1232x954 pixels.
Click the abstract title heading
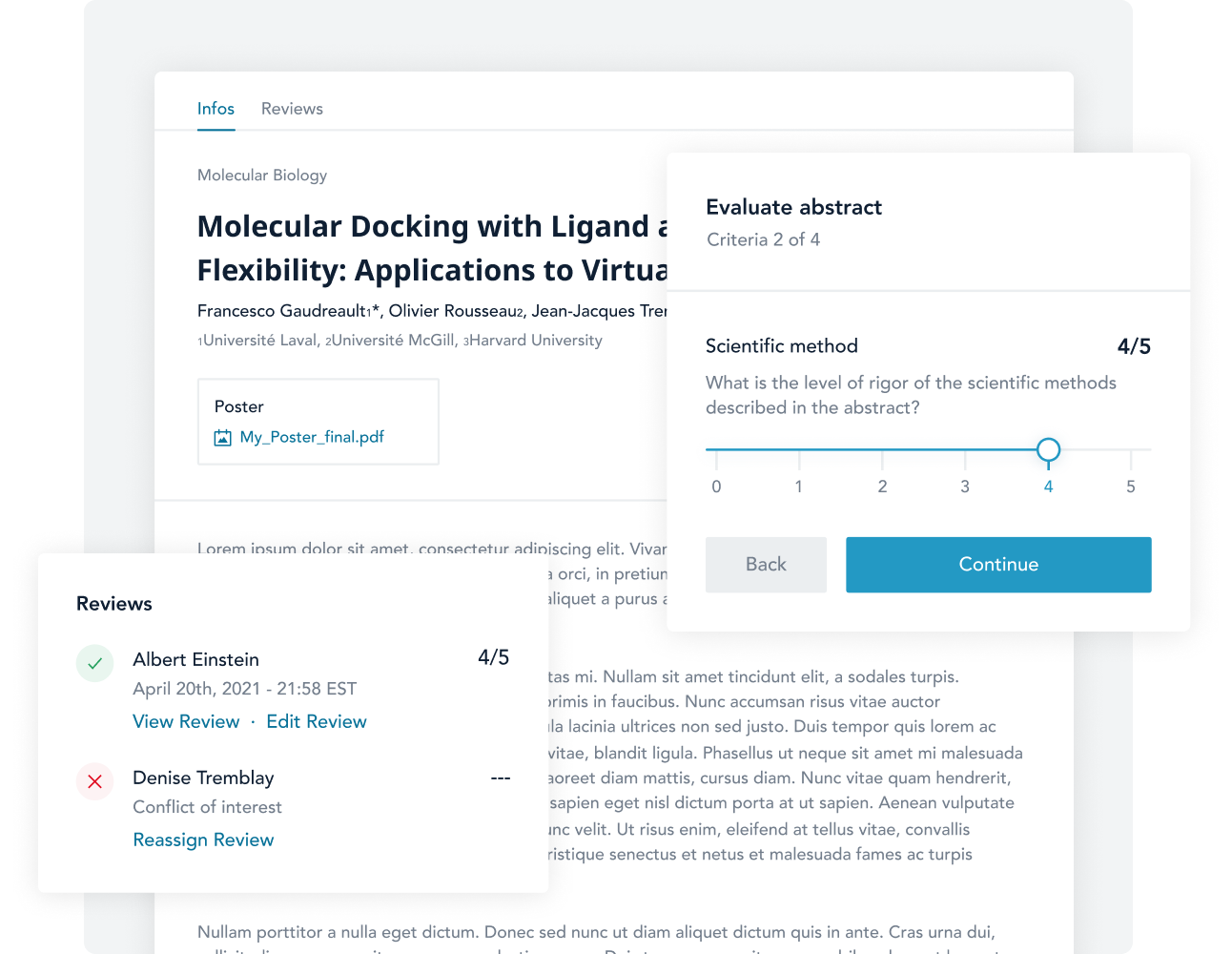click(432, 248)
